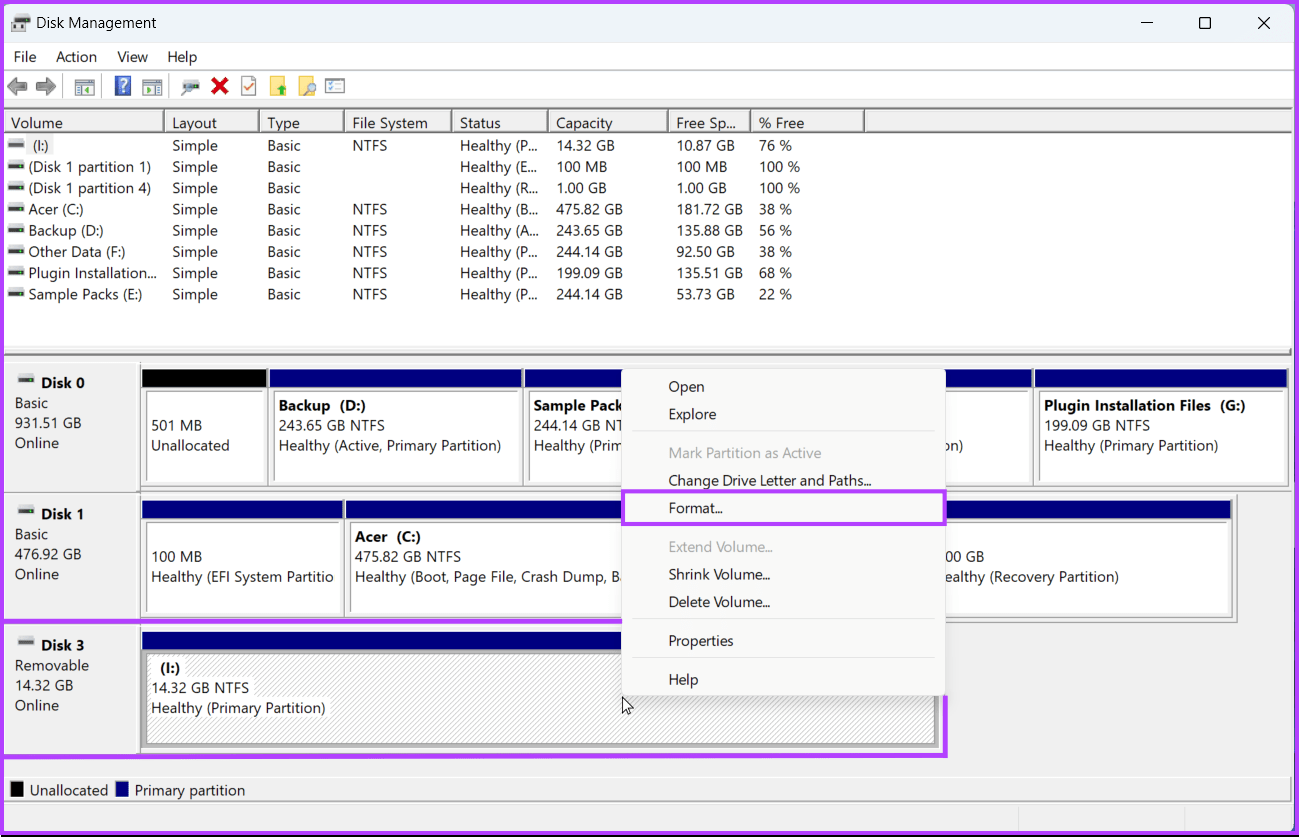Image resolution: width=1299 pixels, height=837 pixels.
Task: Open the File menu
Action: click(25, 57)
